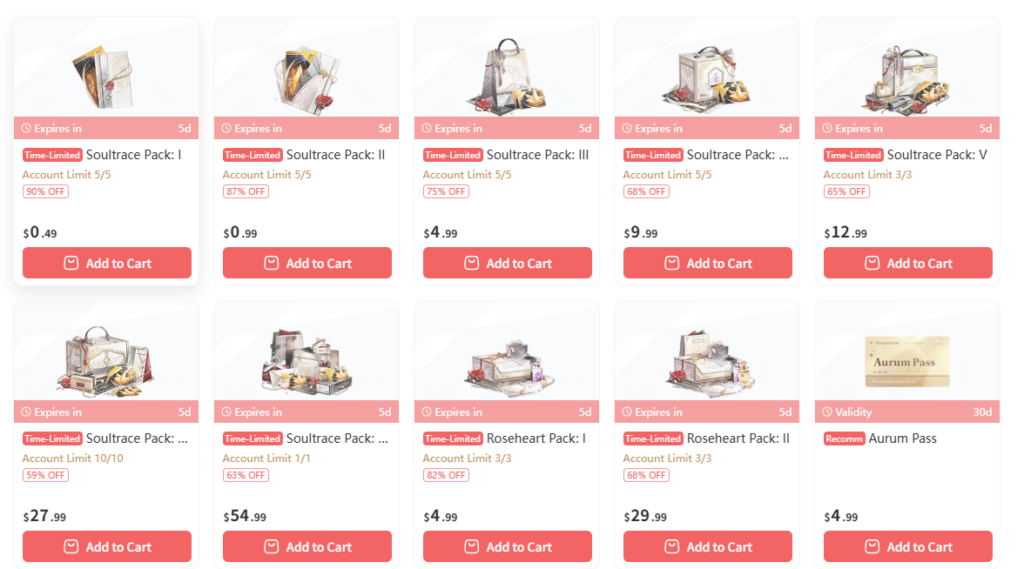The image size is (1024, 569).
Task: Add Roseheart Pack: I to cart
Action: (x=507, y=547)
